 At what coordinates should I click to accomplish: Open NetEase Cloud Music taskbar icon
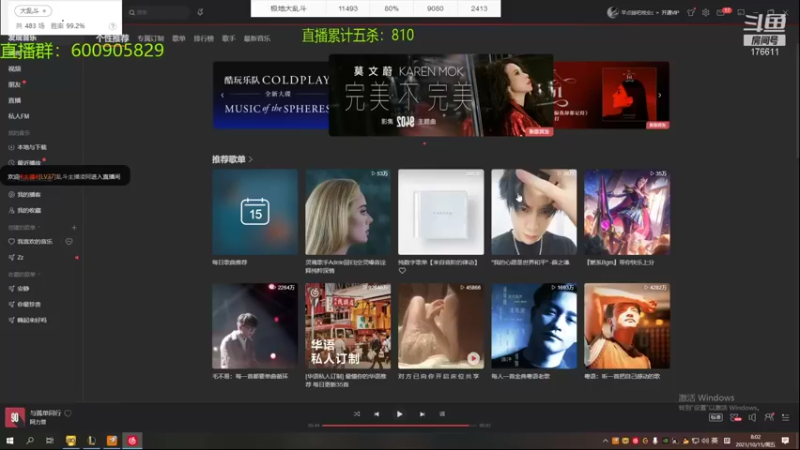(x=132, y=440)
